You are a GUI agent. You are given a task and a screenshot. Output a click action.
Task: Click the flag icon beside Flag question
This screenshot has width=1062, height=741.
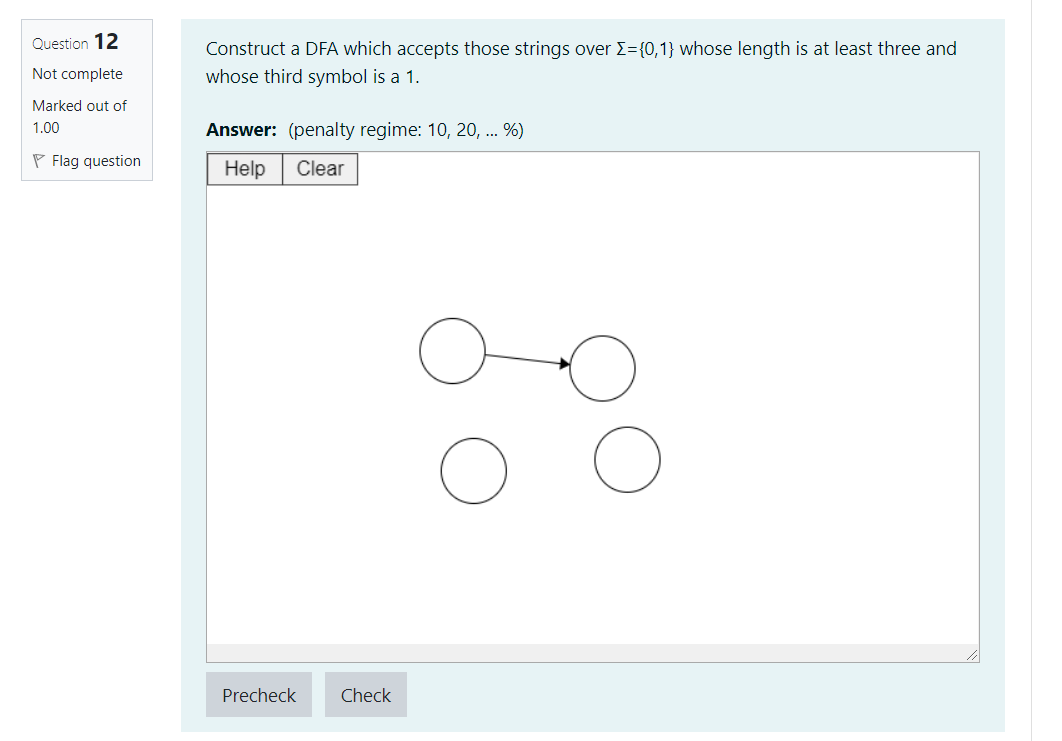38,161
